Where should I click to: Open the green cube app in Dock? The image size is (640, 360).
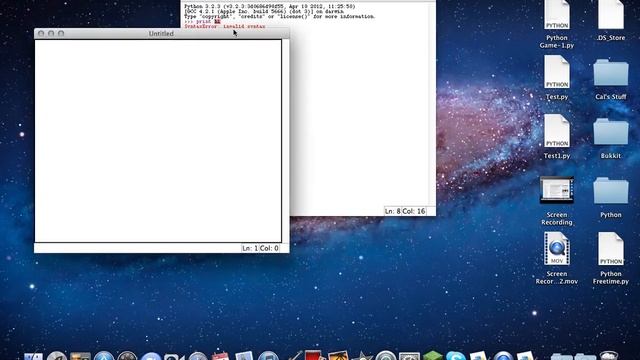click(433, 356)
